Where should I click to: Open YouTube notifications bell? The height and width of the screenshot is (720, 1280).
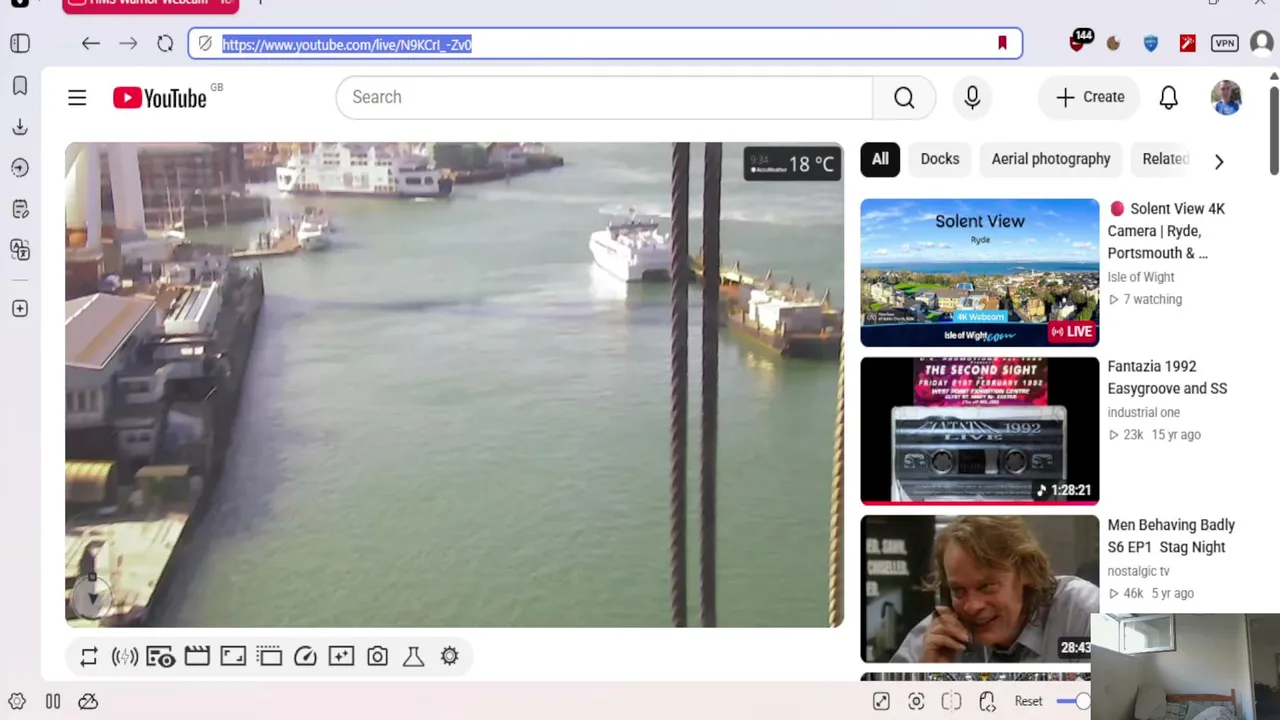pyautogui.click(x=1168, y=97)
